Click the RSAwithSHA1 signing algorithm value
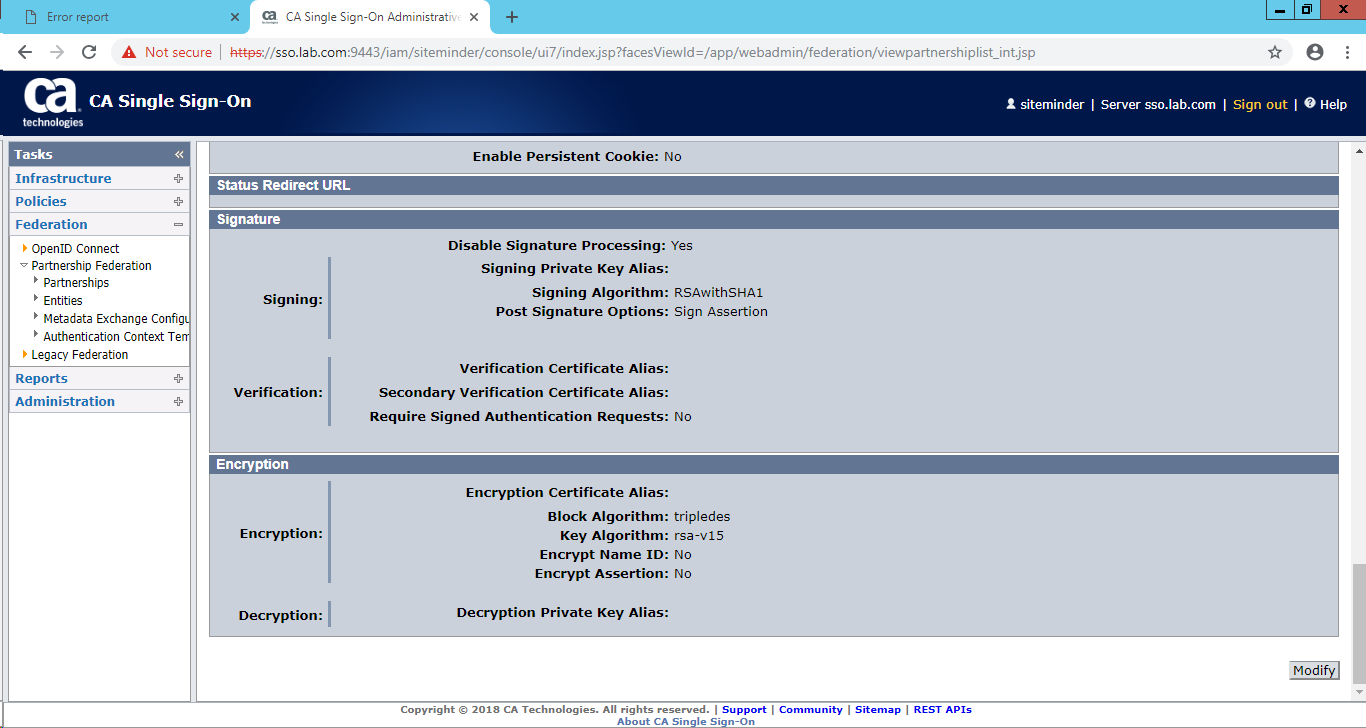This screenshot has height=728, width=1366. (x=719, y=293)
